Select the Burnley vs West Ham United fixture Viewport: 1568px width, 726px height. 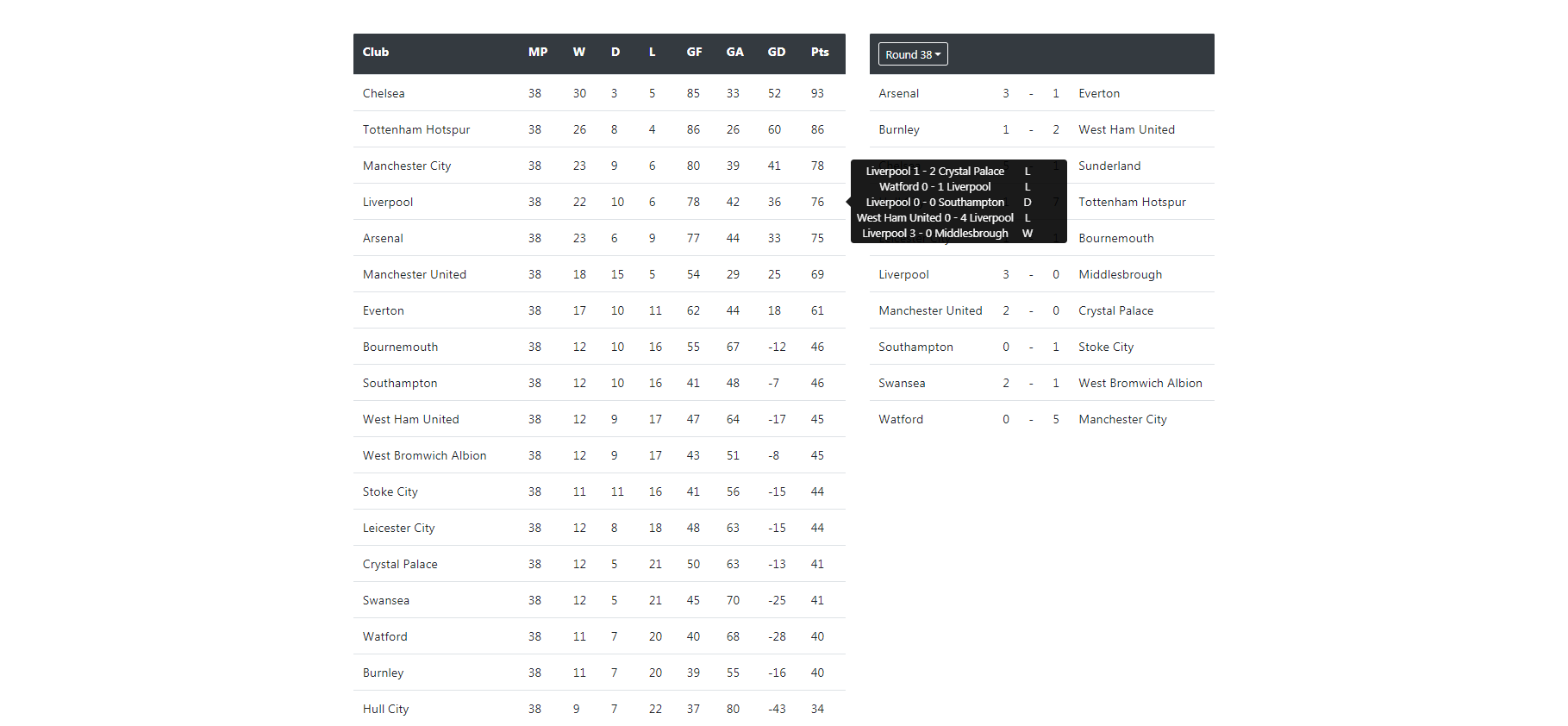coord(1031,129)
